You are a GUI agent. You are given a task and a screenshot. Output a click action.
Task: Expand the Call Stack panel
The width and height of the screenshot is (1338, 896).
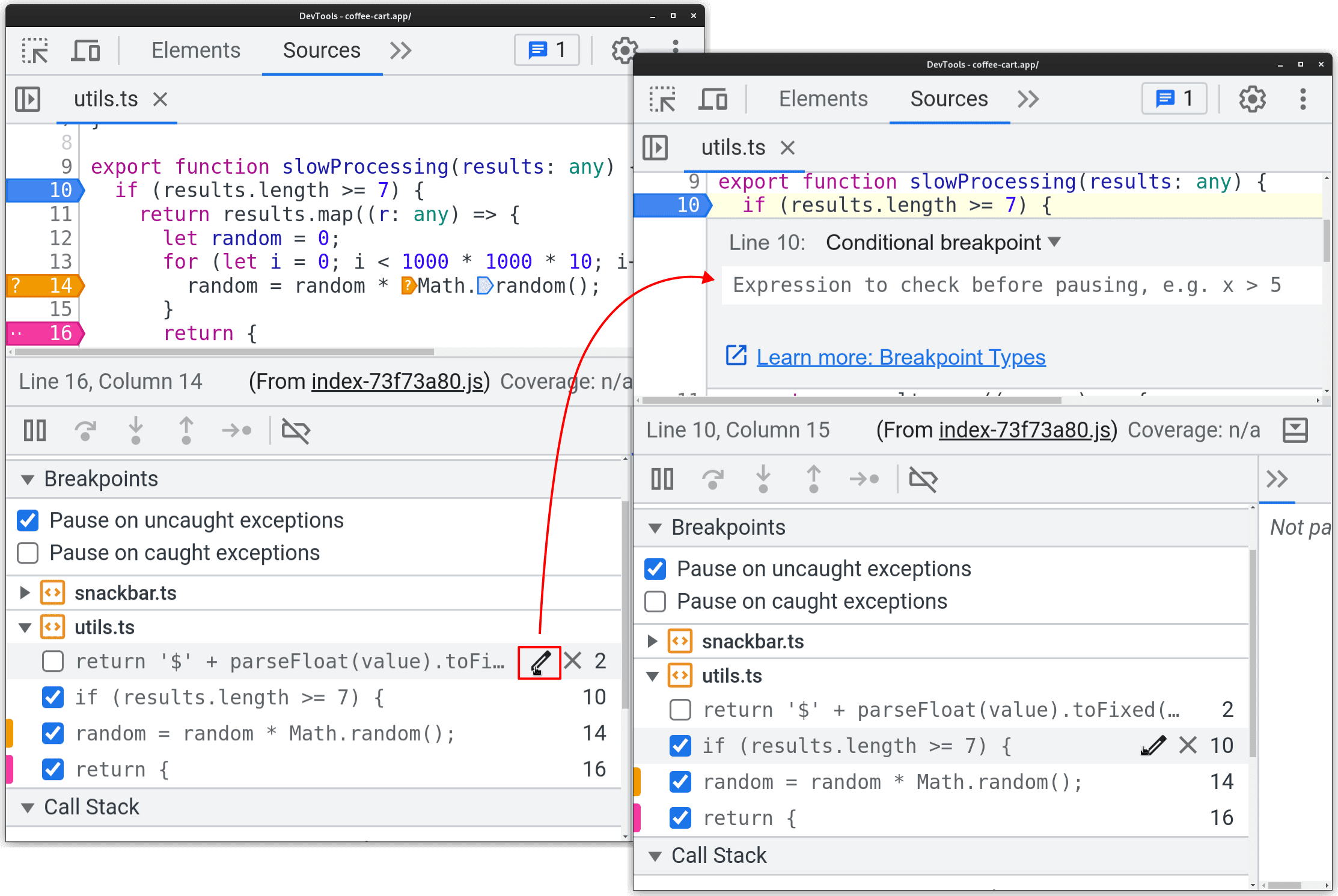[x=660, y=859]
